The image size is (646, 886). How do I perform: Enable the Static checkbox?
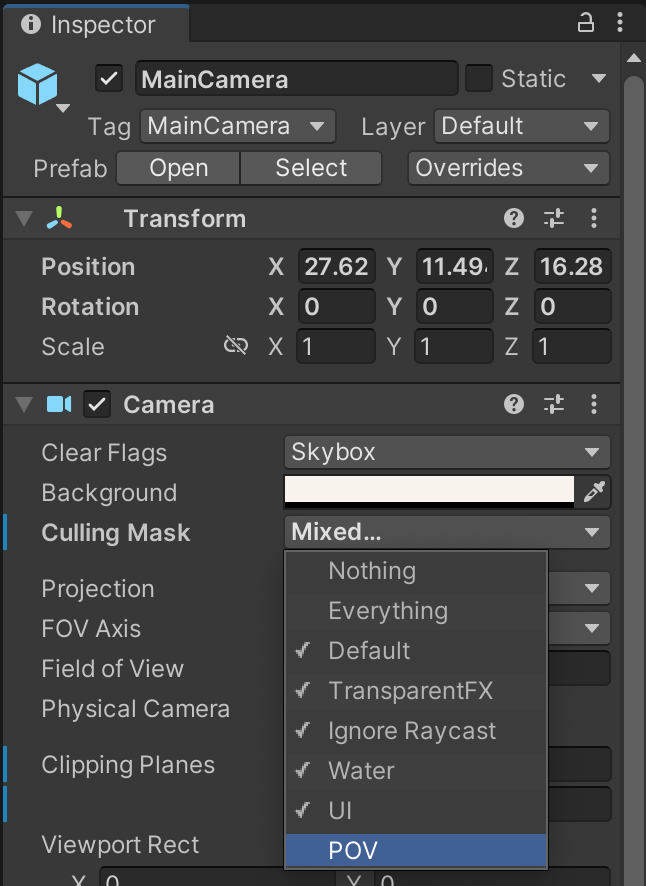480,78
